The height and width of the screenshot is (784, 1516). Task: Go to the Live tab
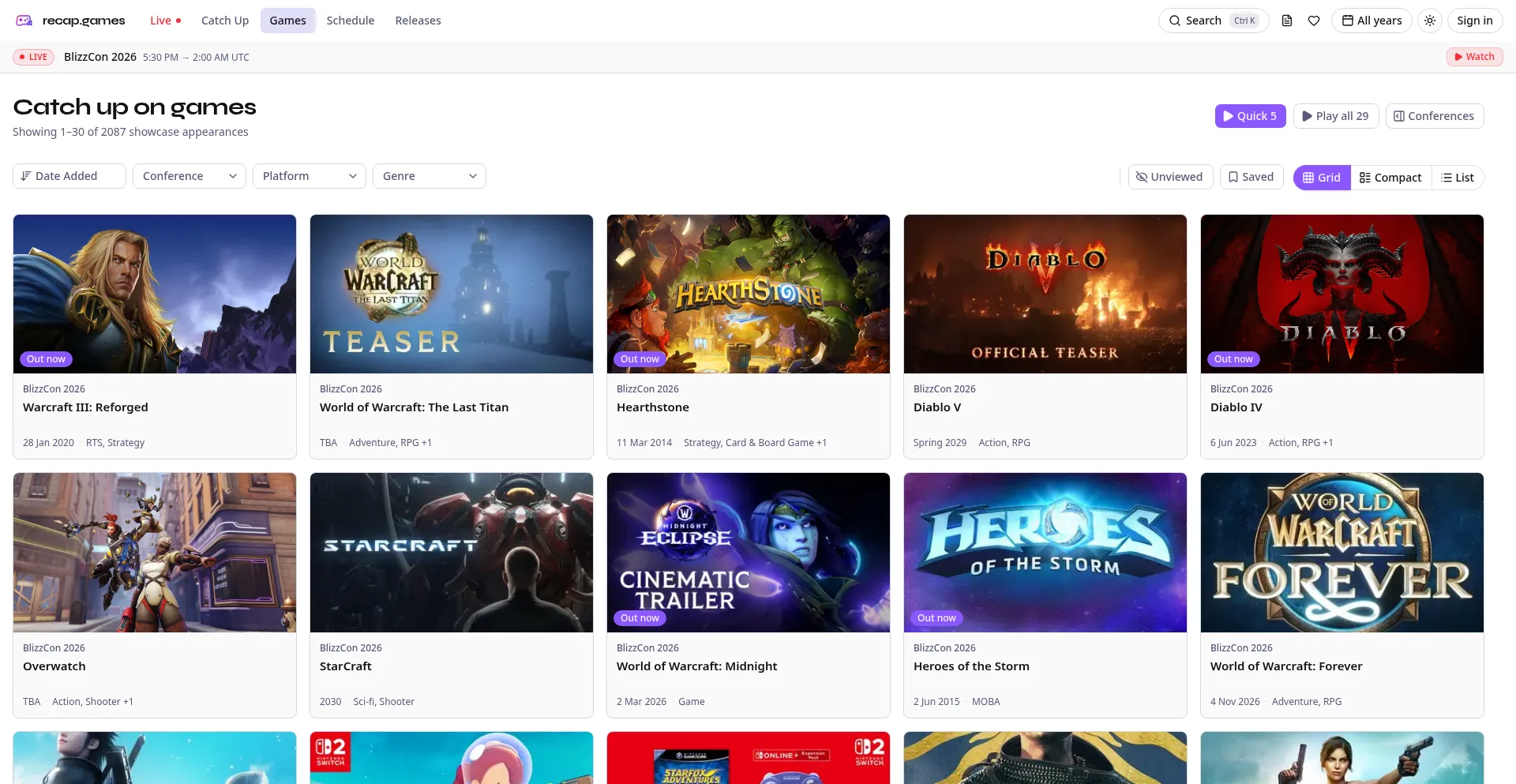click(165, 21)
